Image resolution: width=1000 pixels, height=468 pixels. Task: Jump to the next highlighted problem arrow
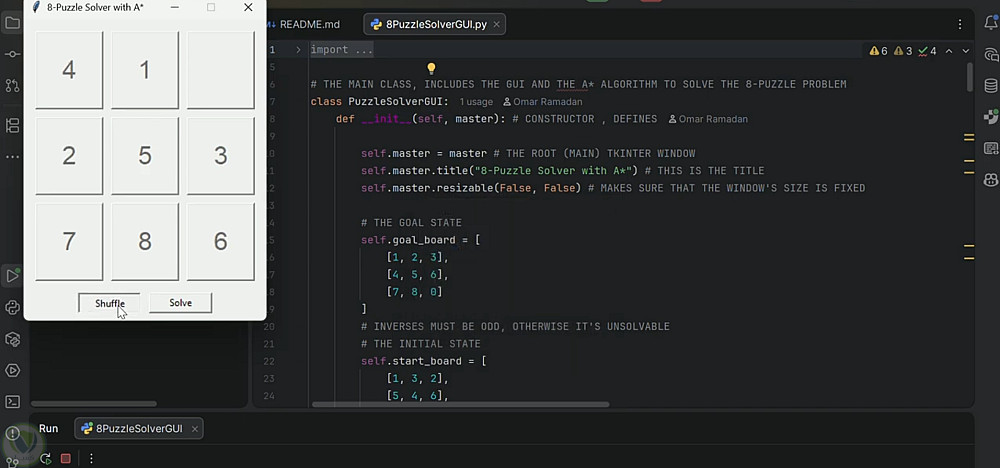[x=966, y=51]
